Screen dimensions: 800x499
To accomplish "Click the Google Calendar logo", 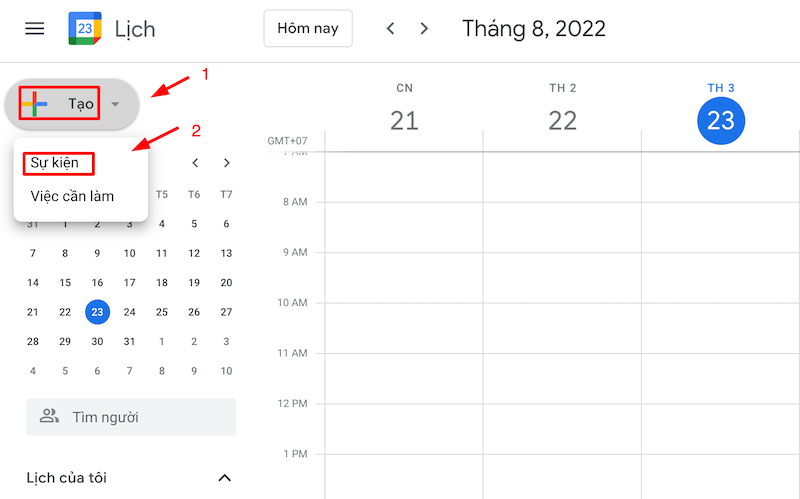I will tap(84, 28).
